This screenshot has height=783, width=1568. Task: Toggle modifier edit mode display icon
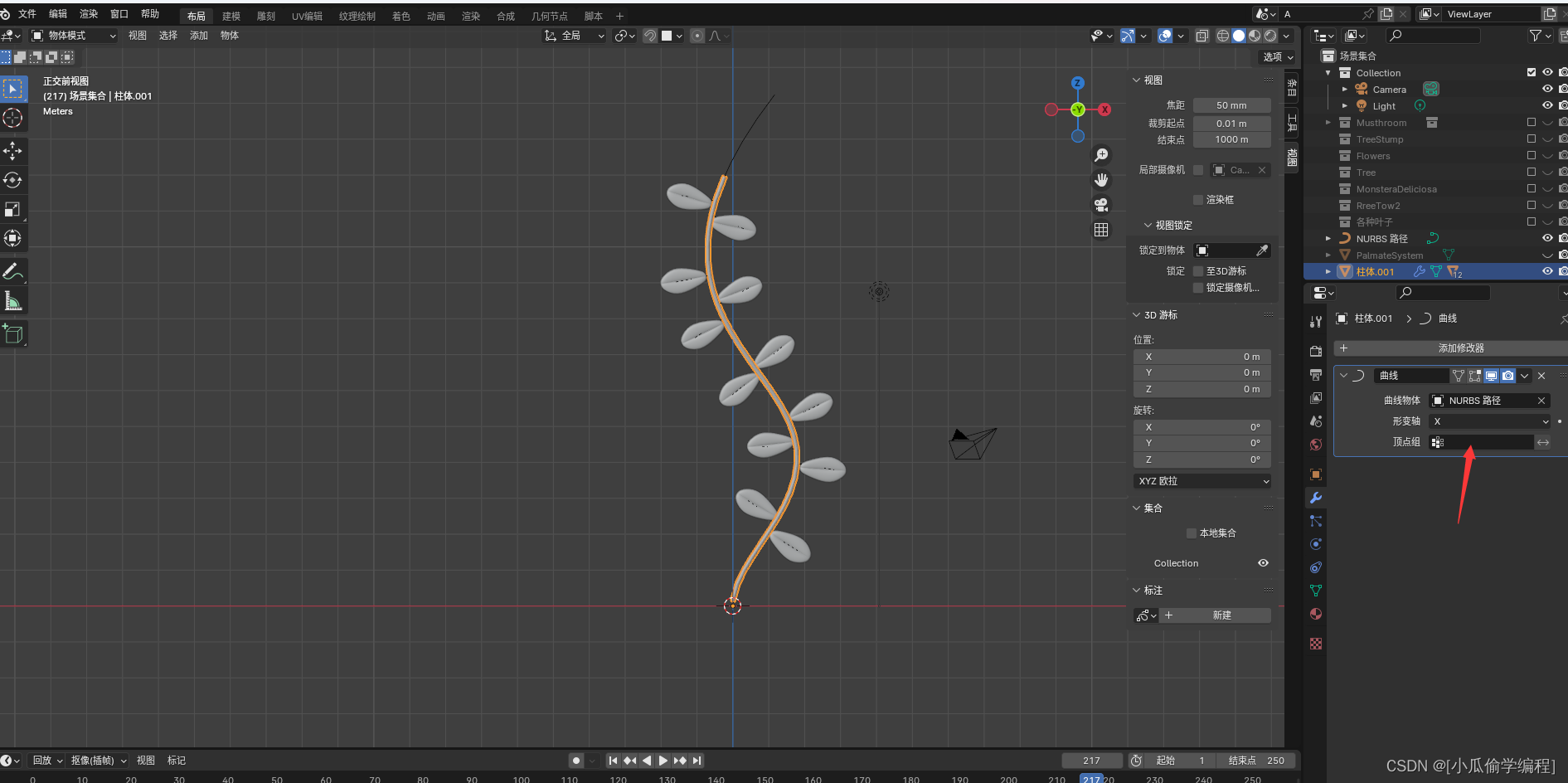pos(1474,376)
